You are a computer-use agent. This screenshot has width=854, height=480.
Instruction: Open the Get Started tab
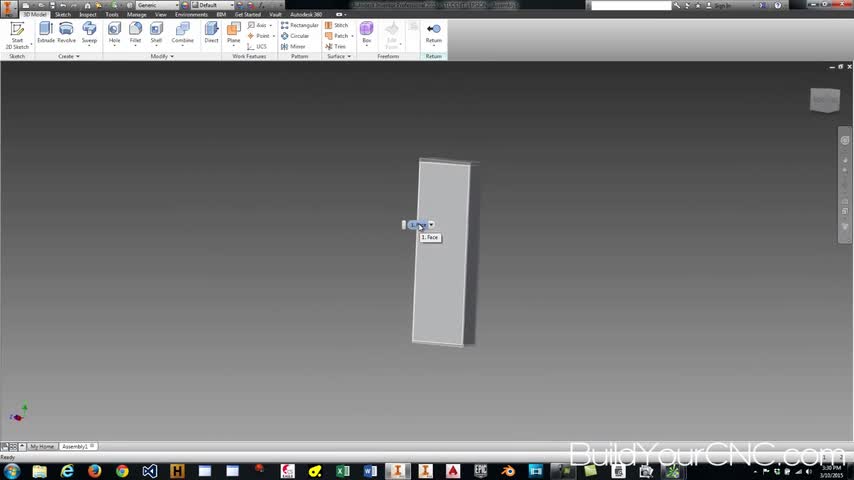tap(248, 15)
